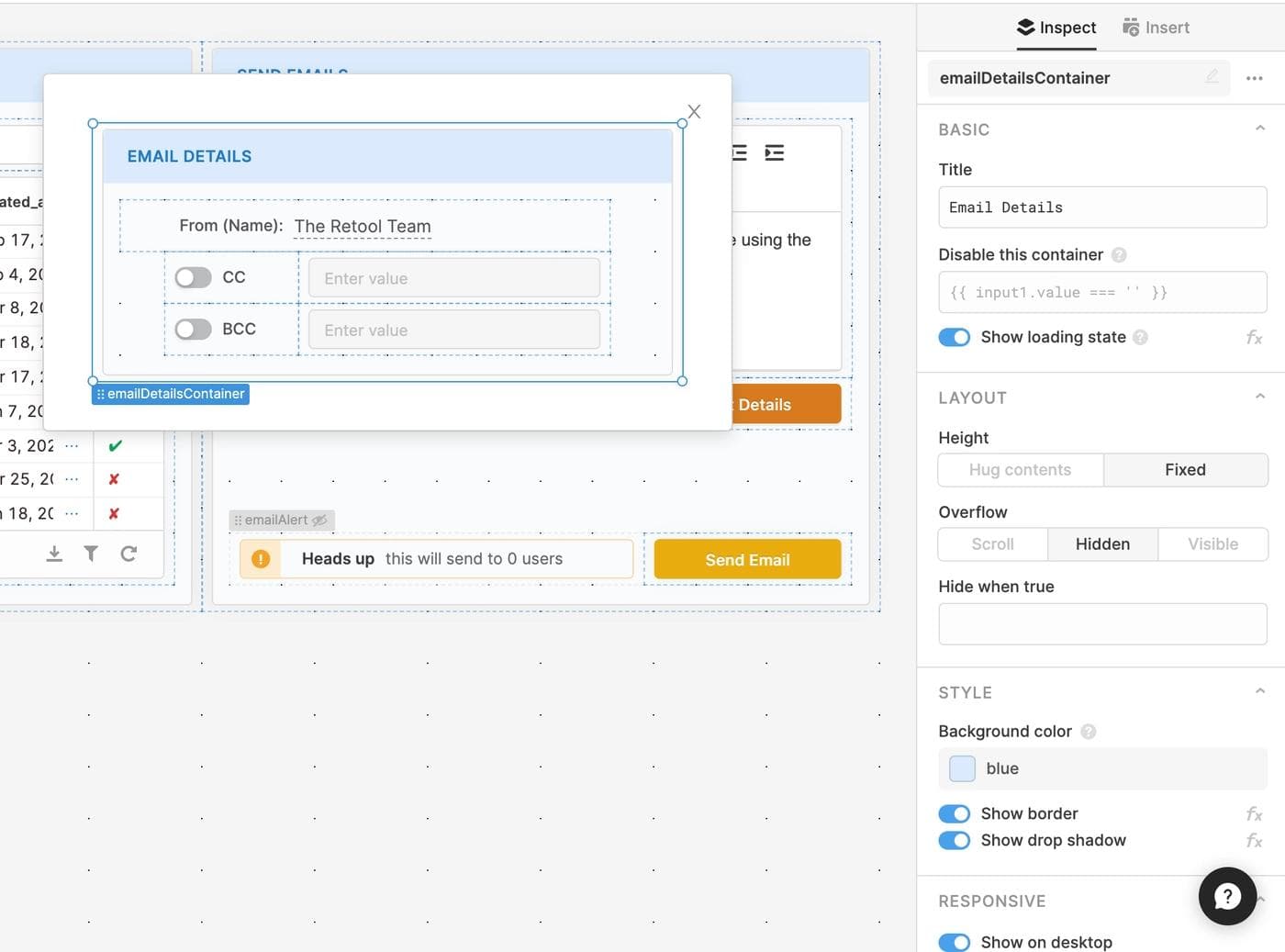Click the download icon below the table
Image resolution: width=1285 pixels, height=952 pixels.
(54, 553)
